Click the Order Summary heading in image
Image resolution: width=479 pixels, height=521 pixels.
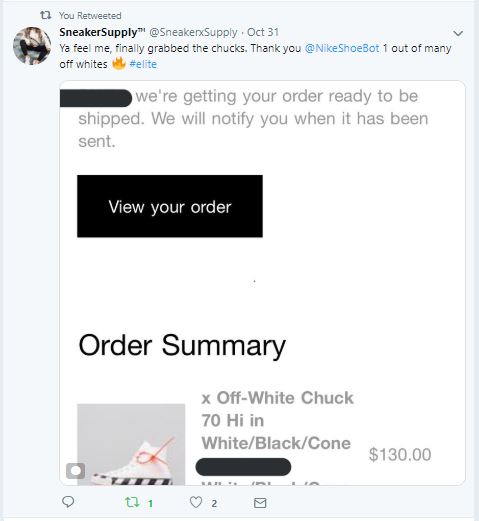click(x=182, y=346)
